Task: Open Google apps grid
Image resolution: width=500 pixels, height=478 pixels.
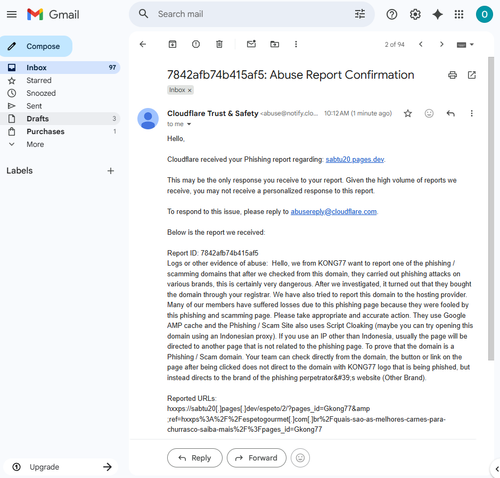Action: [x=459, y=14]
